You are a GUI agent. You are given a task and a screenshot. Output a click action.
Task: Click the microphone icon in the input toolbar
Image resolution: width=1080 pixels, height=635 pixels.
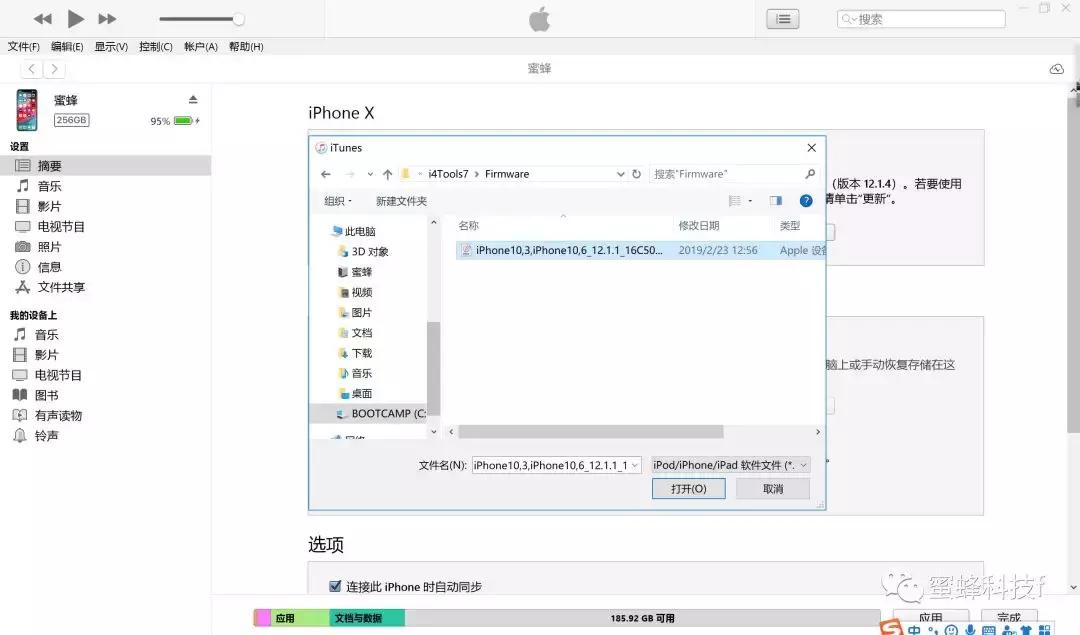970,630
